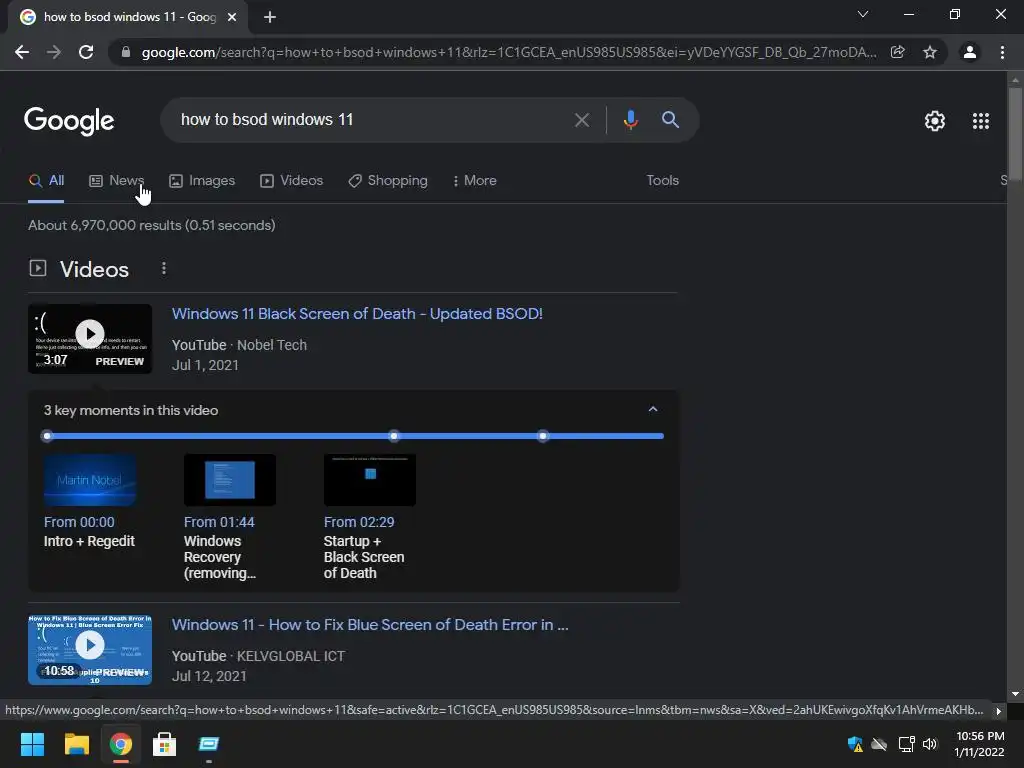Open 'How to Fix Blue Screen of Death' link
The height and width of the screenshot is (768, 1024).
(370, 625)
